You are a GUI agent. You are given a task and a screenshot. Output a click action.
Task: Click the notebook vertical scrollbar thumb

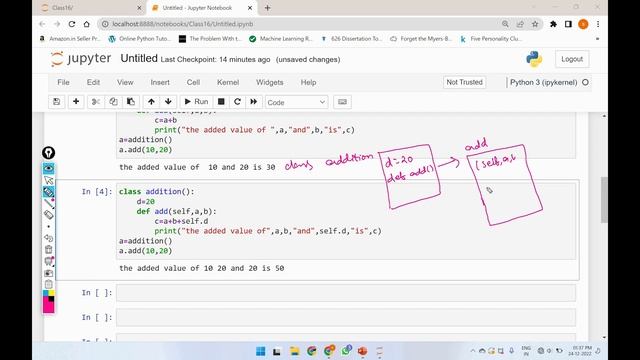pyautogui.click(x=604, y=200)
